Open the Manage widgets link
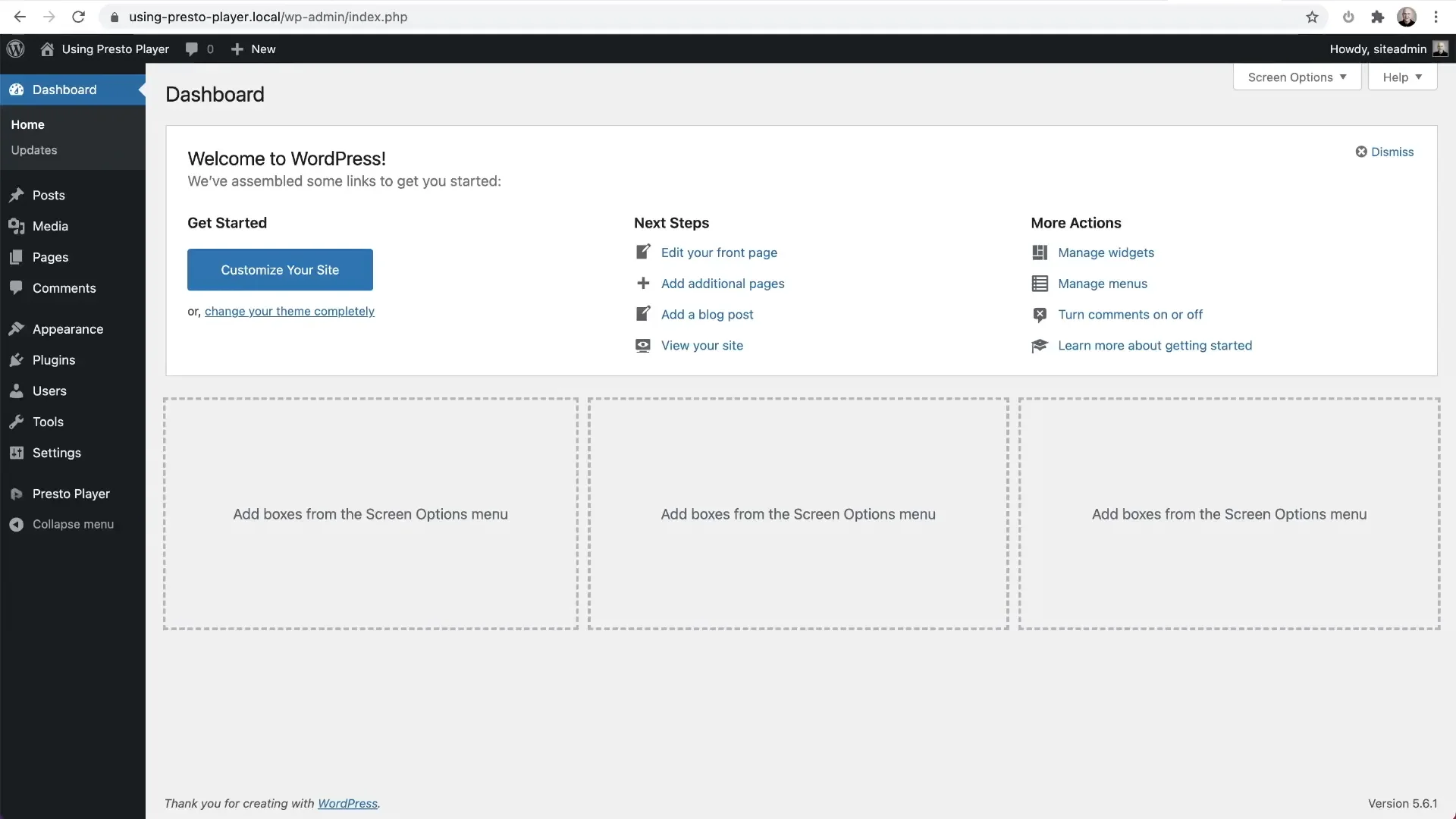Viewport: 1456px width, 819px height. coord(1106,253)
